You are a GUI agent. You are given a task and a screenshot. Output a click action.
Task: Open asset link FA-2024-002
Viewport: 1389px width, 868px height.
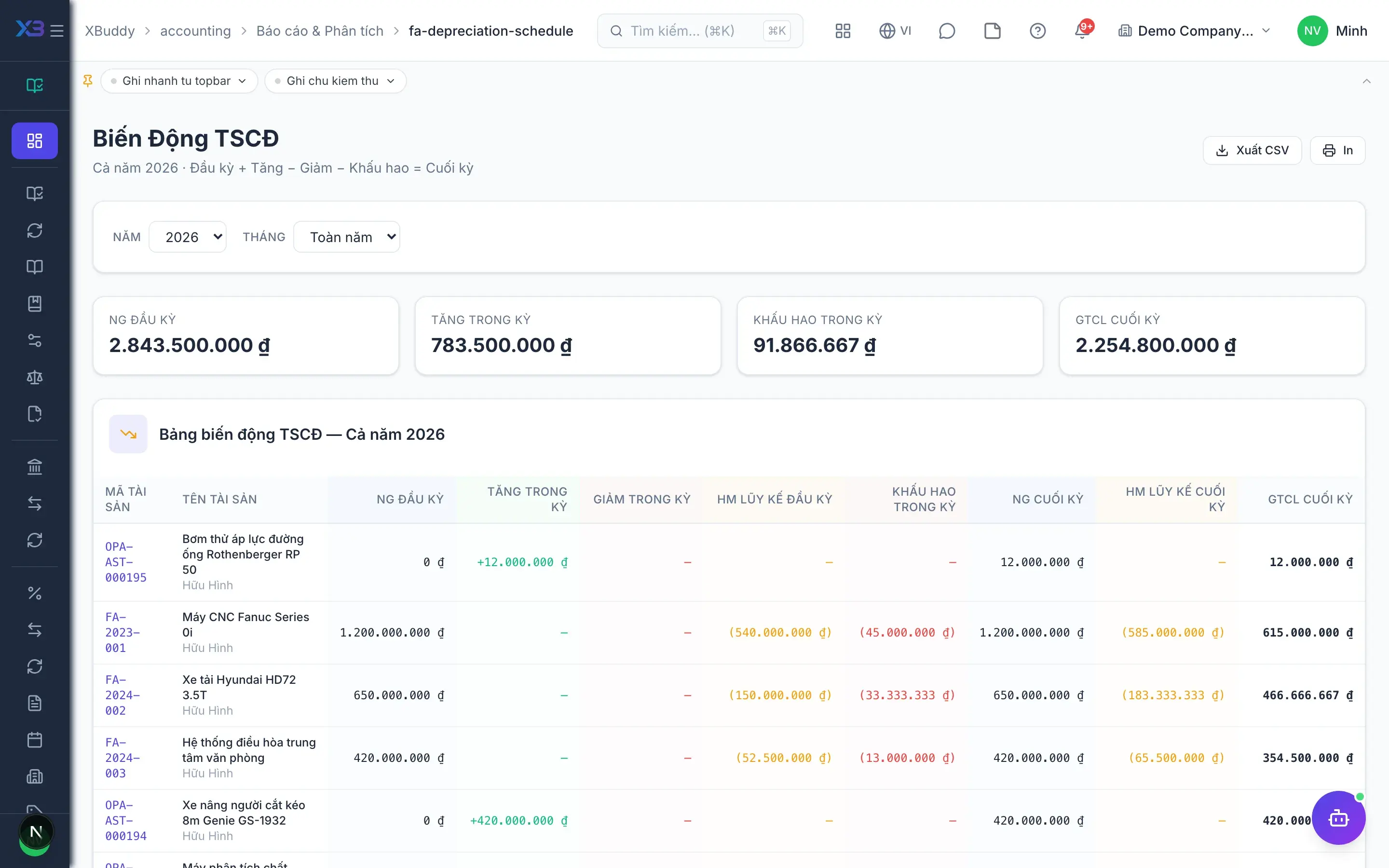click(122, 694)
